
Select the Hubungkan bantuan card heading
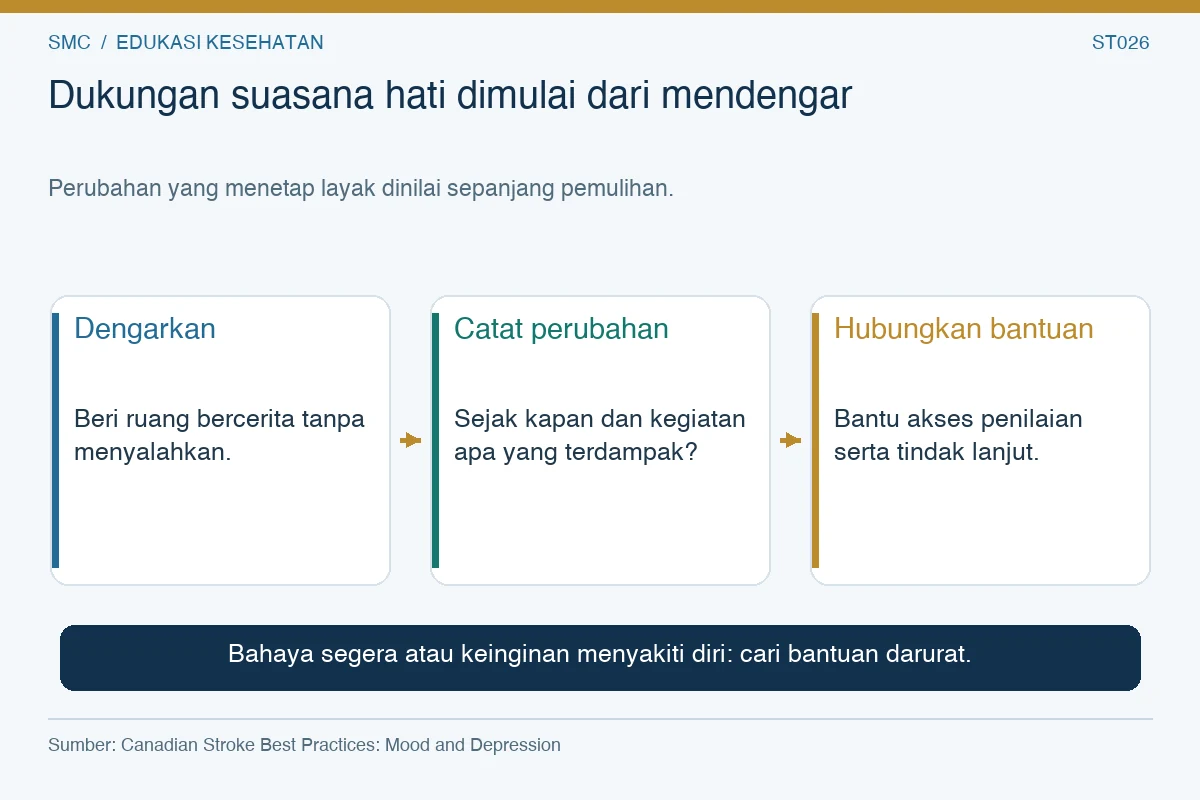tap(964, 329)
